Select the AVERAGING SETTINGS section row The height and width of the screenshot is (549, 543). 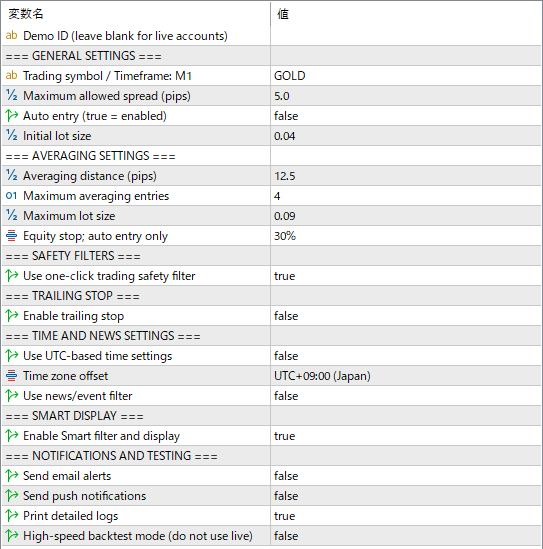[x=271, y=155]
